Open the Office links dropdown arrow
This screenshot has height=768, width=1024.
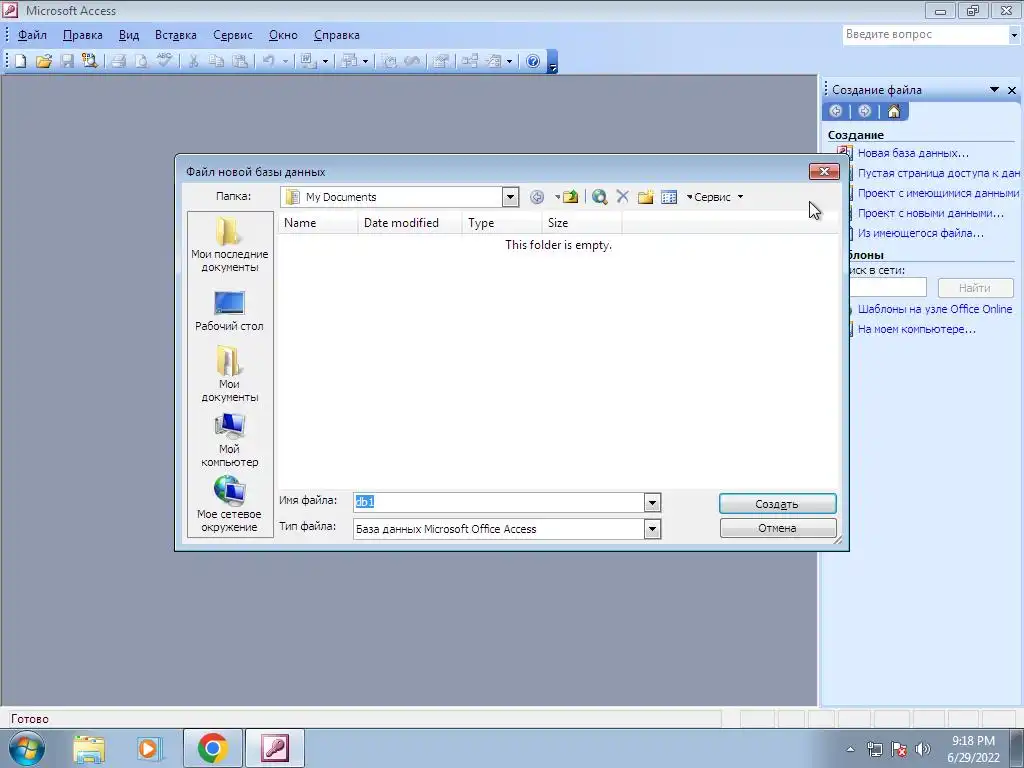click(325, 61)
